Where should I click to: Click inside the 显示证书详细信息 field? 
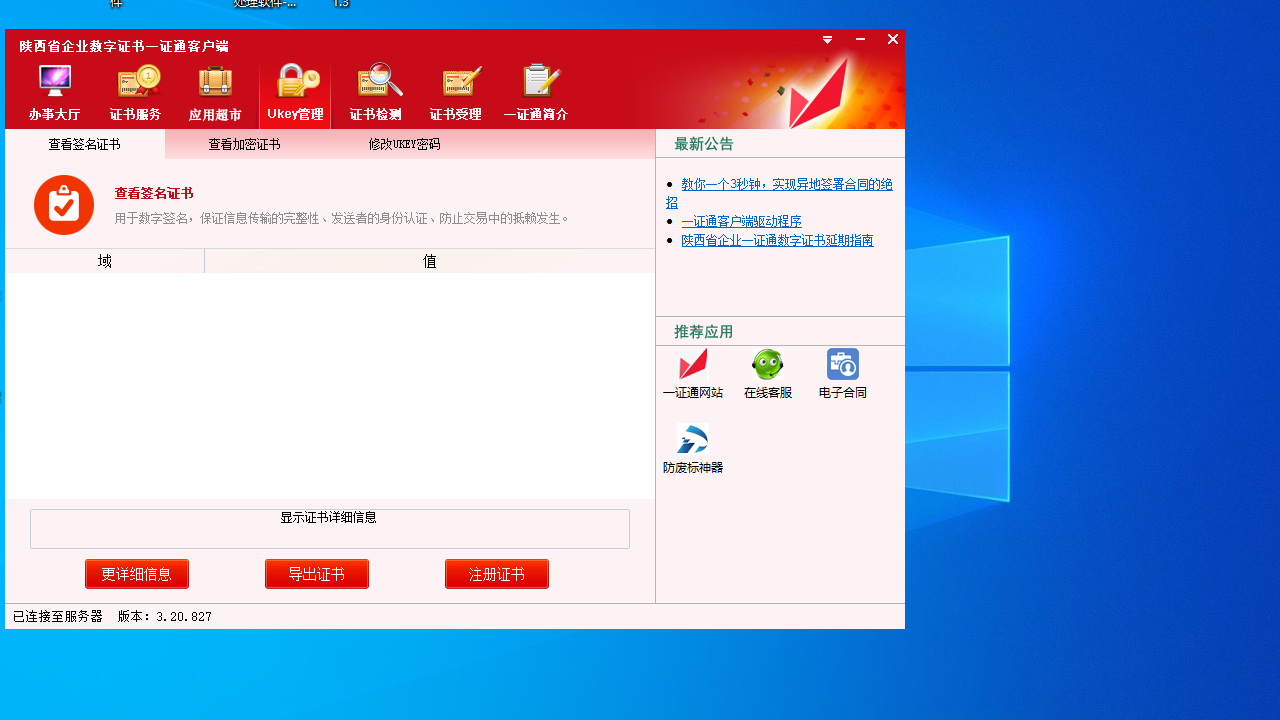328,528
